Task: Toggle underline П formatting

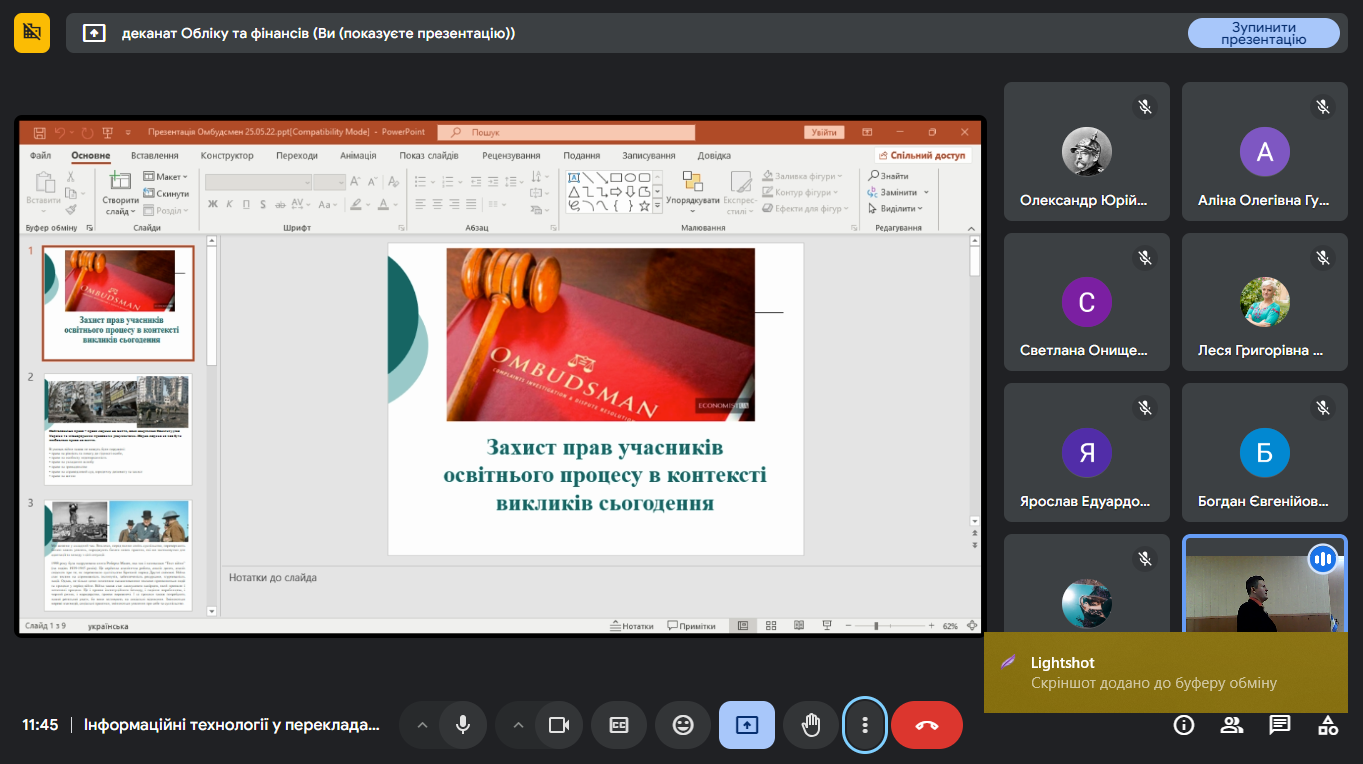Action: pyautogui.click(x=246, y=204)
